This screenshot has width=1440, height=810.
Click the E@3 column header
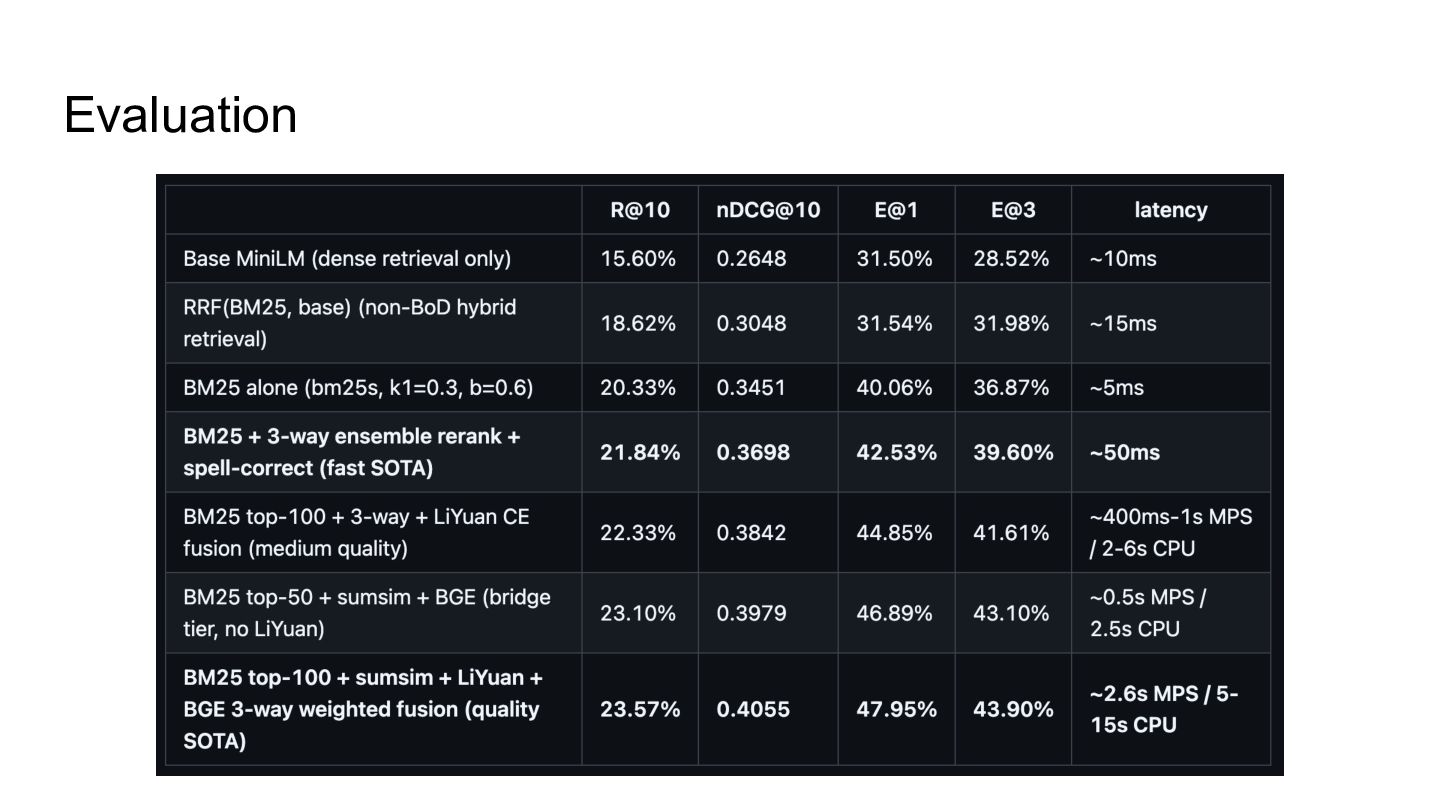tap(1013, 210)
